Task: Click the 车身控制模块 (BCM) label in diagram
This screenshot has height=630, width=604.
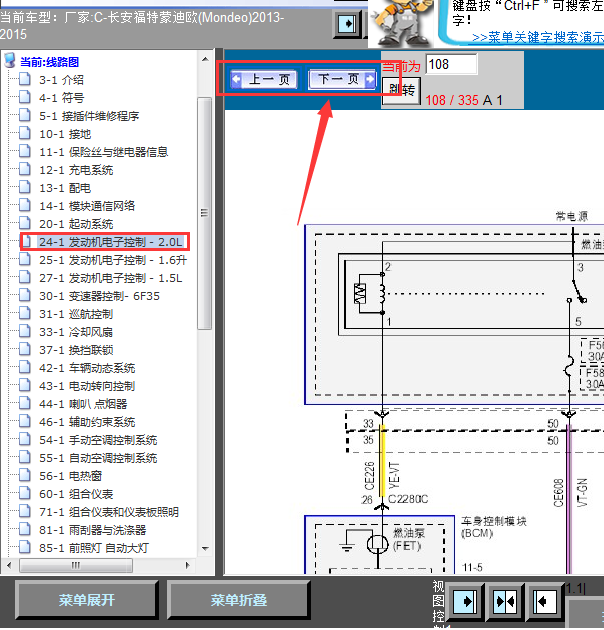Action: point(494,527)
